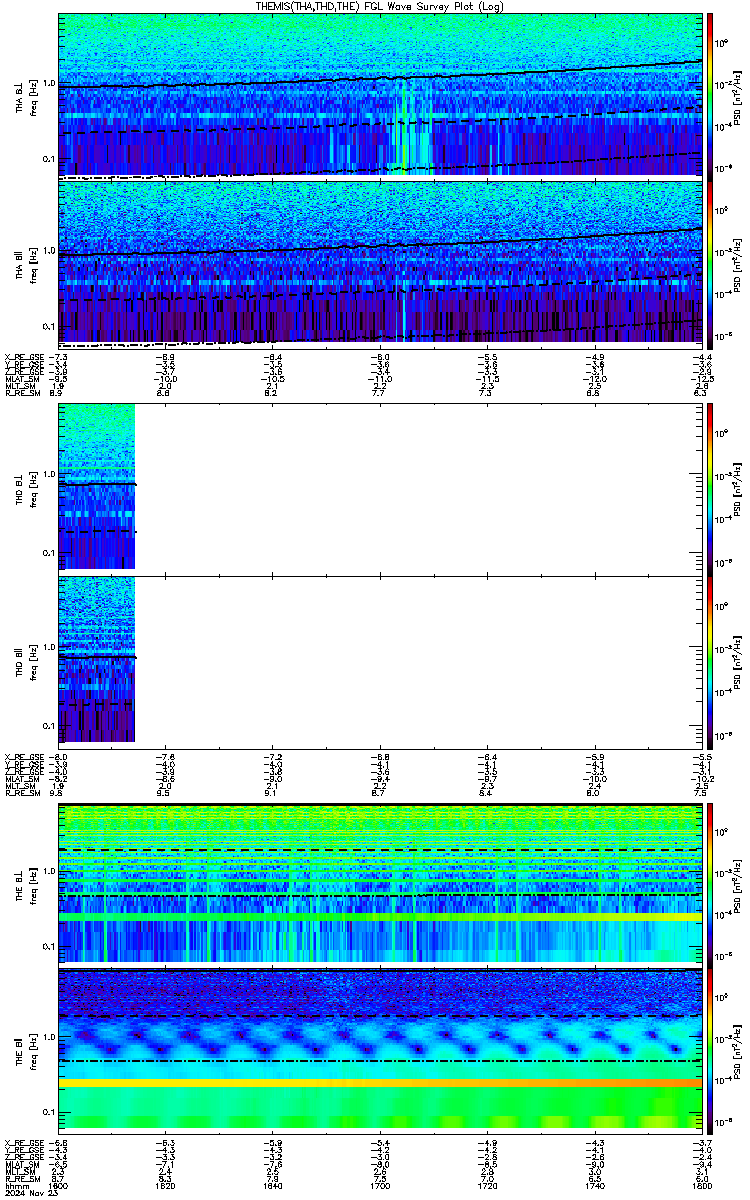Click the yellow horizontal band in THE B⊥ panel
Viewport: 750px width, 1200px height.
pyautogui.click(x=380, y=916)
